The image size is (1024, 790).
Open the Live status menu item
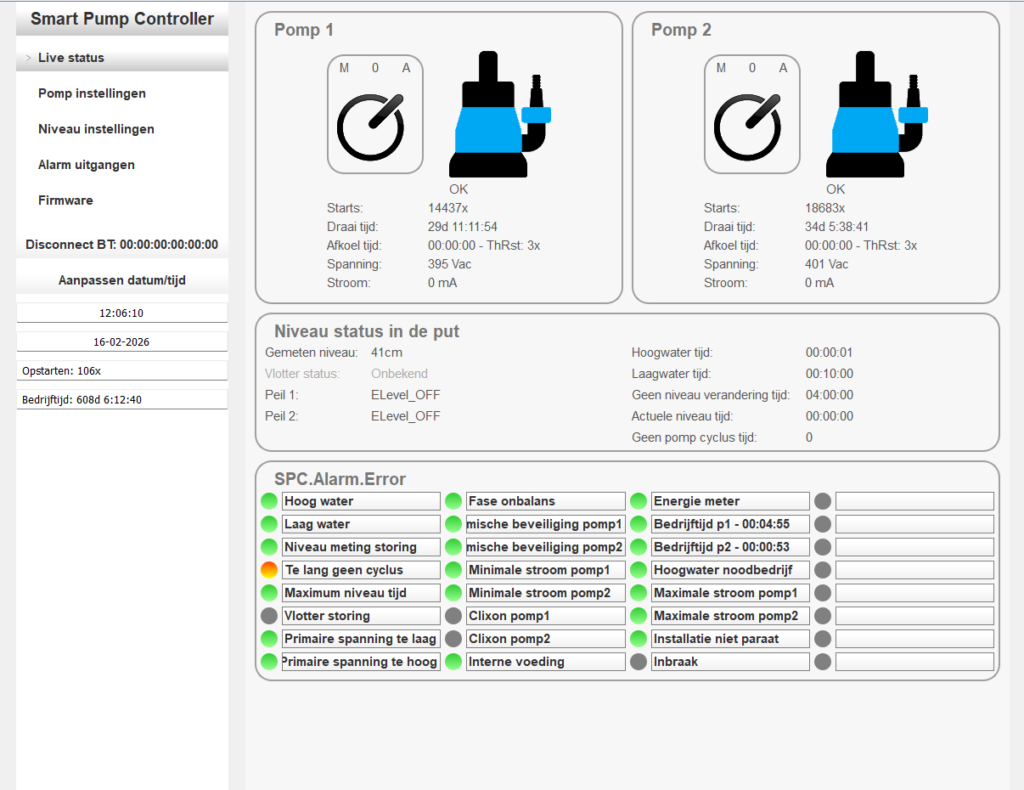[71, 58]
